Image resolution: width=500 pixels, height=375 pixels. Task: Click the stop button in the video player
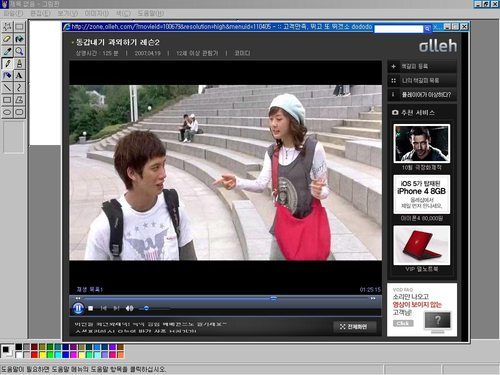point(91,308)
